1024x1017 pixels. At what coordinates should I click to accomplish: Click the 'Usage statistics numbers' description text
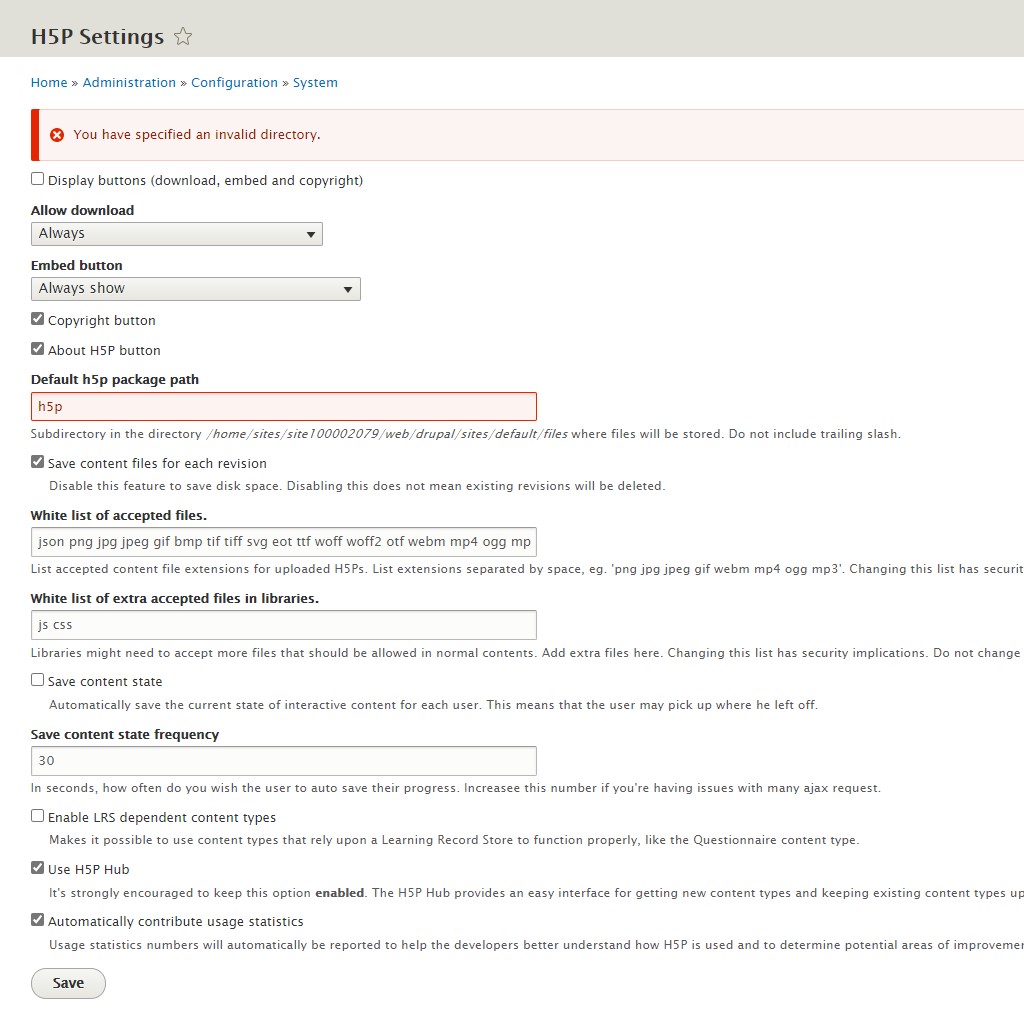536,945
